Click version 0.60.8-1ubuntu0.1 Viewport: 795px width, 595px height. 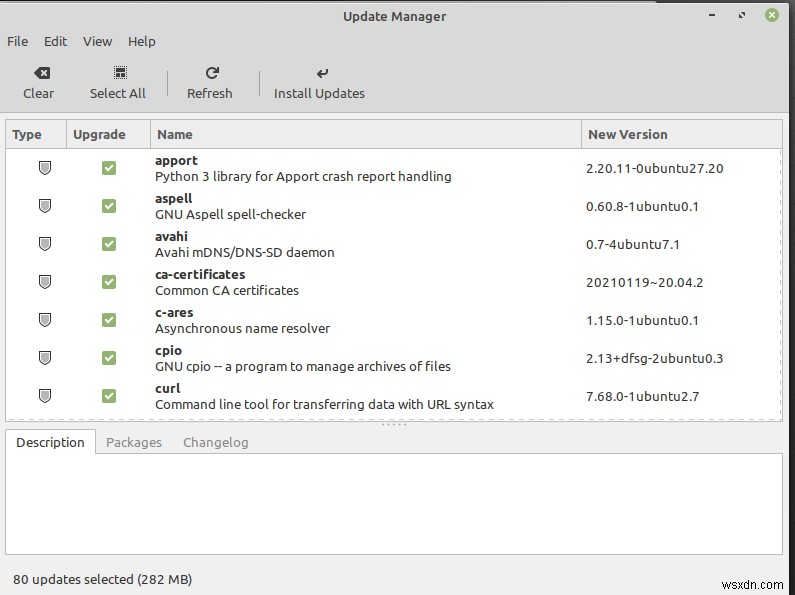click(642, 206)
